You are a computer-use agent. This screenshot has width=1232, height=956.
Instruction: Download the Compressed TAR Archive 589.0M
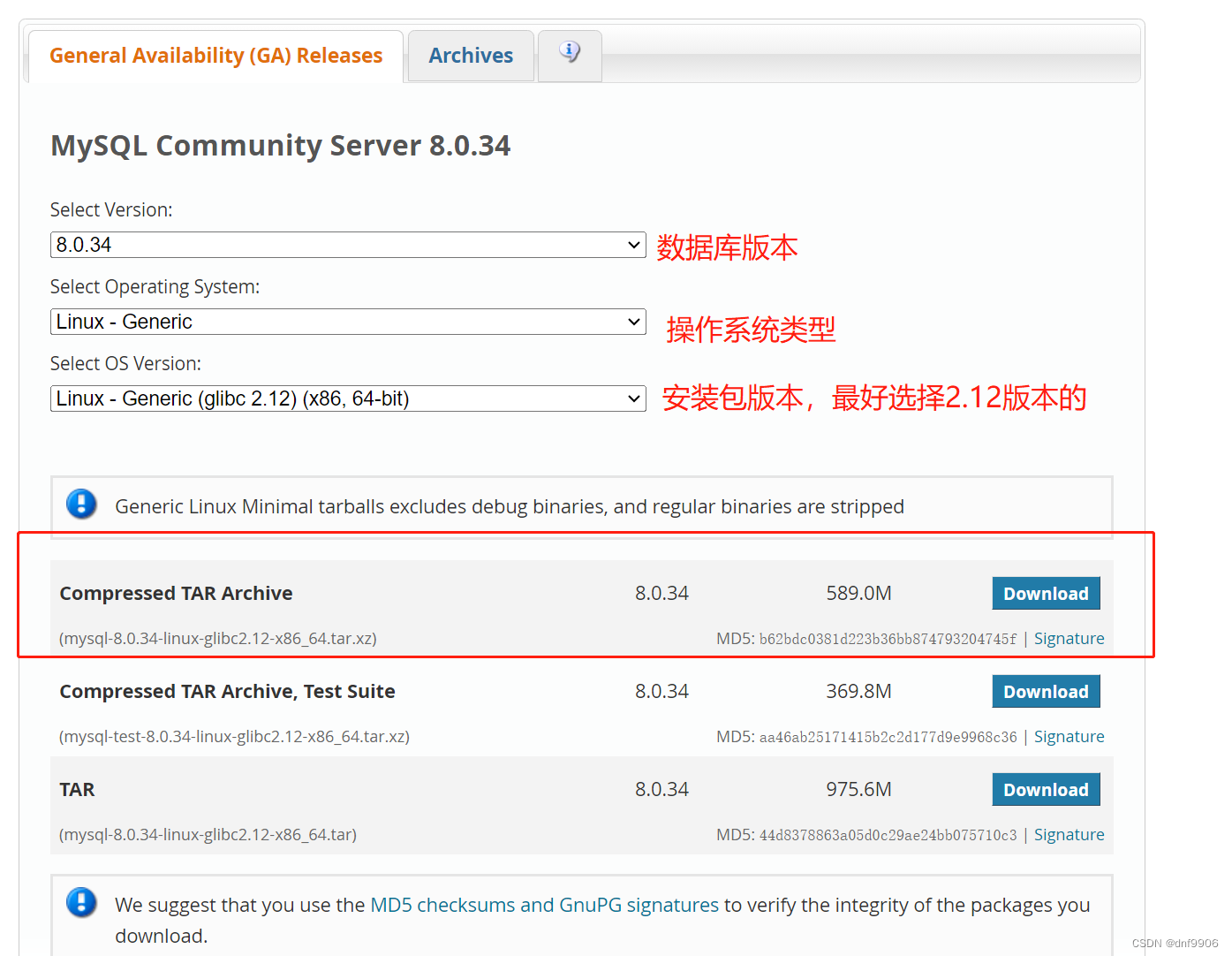(1046, 594)
